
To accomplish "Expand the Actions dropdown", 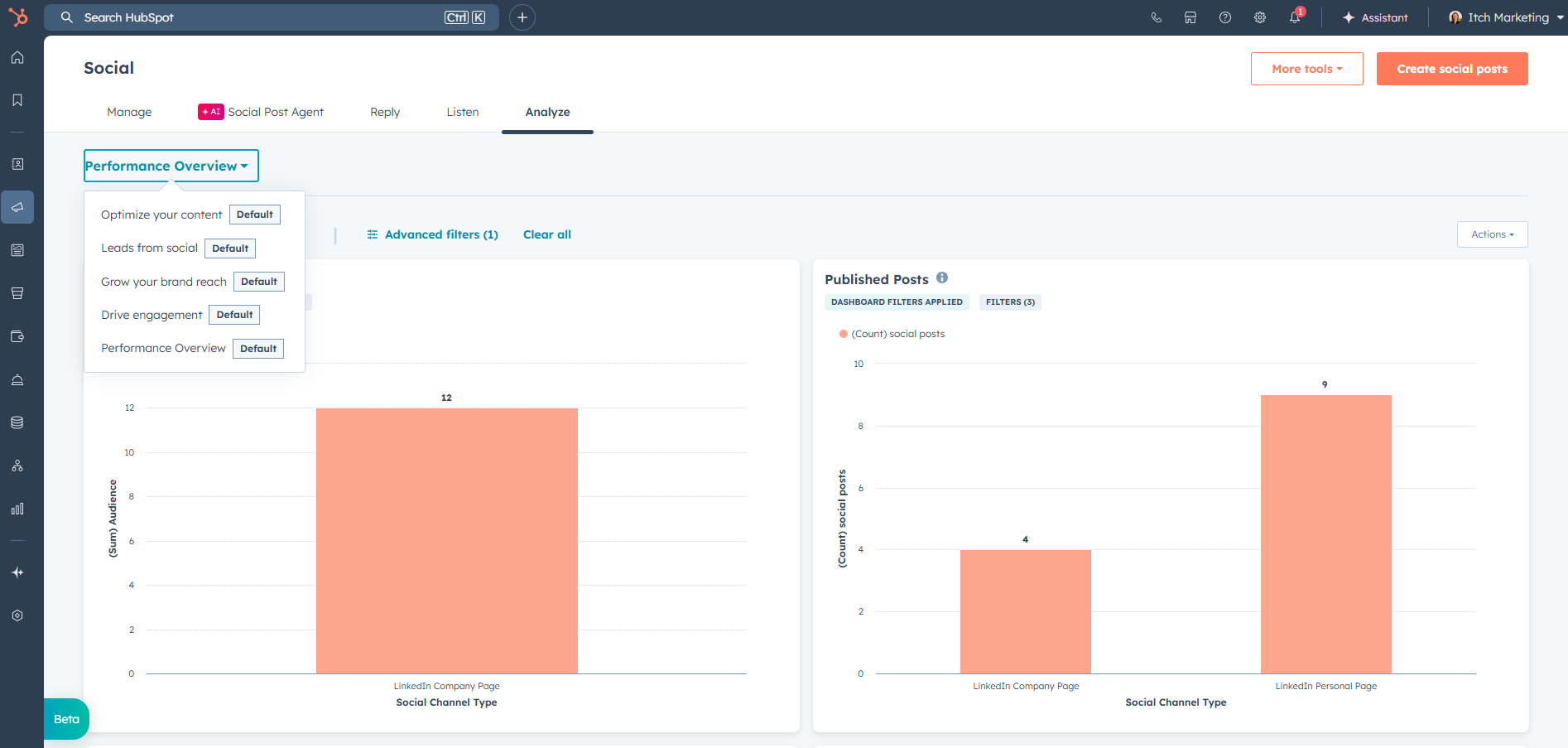I will 1492,234.
